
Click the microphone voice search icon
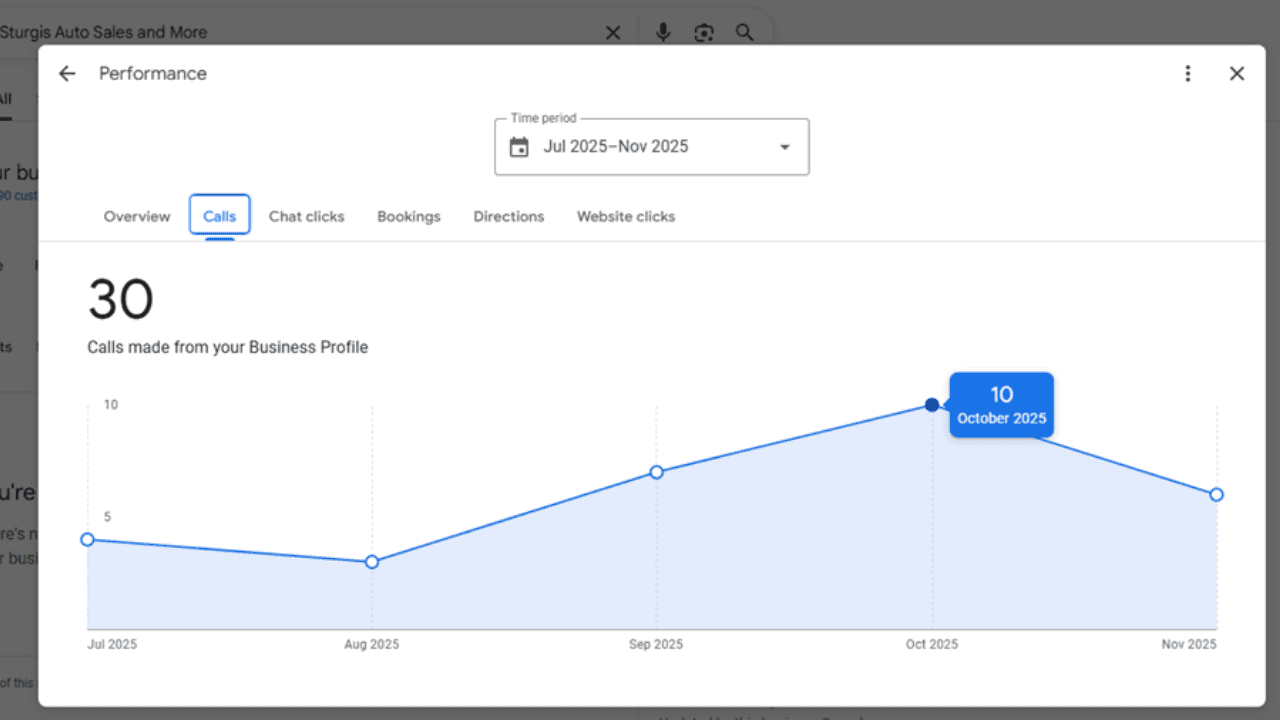coord(662,32)
